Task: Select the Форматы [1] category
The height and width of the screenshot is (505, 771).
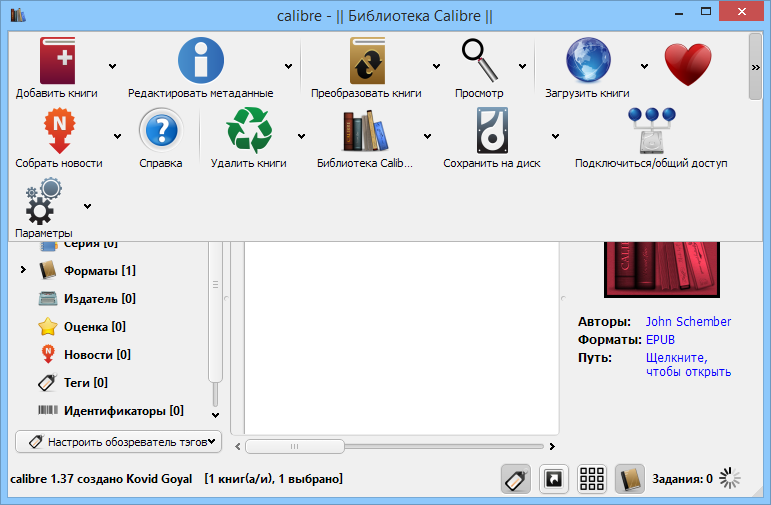Action: pyautogui.click(x=87, y=270)
